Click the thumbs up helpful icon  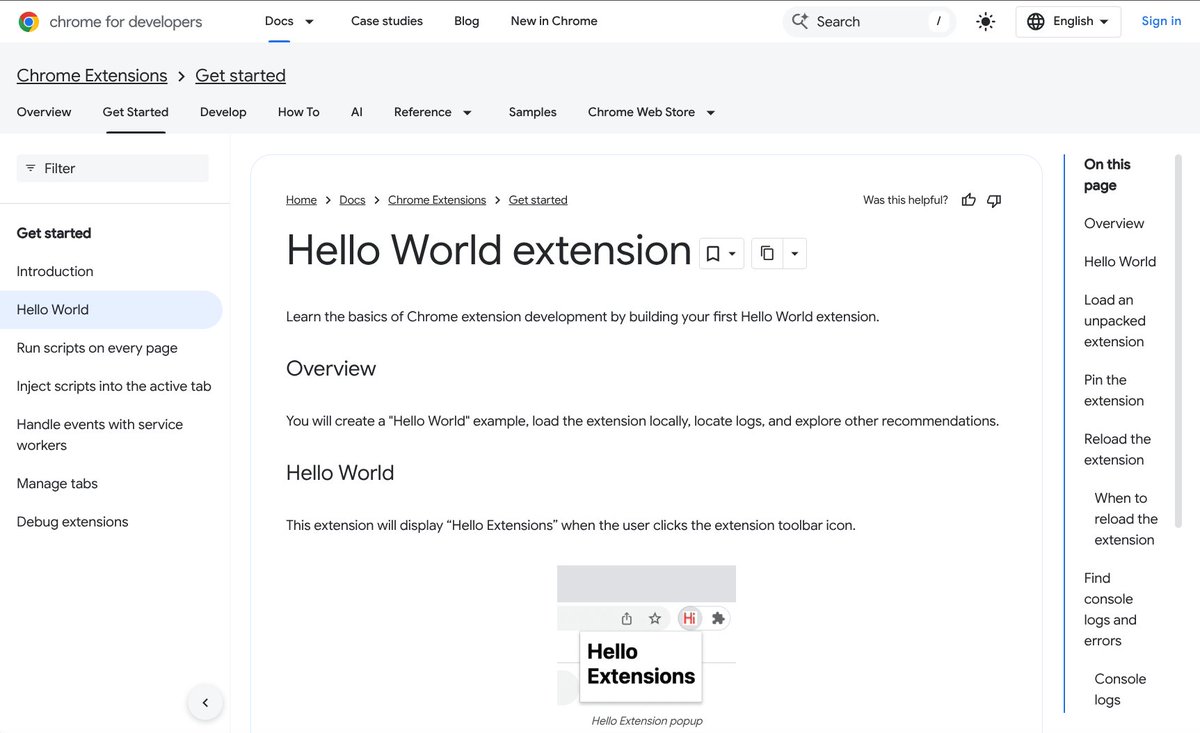(968, 200)
